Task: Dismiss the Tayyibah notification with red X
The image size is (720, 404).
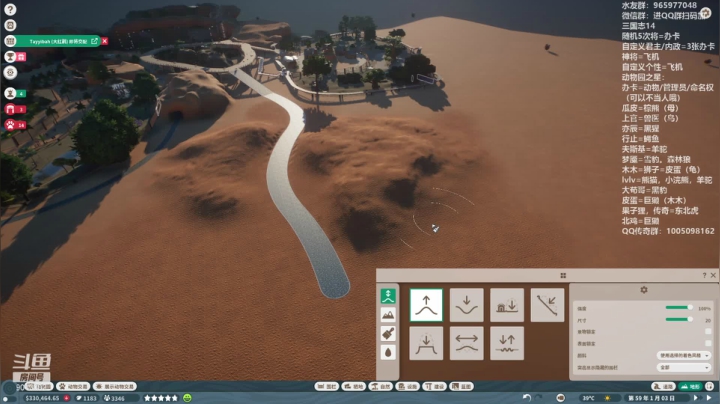Action: click(105, 41)
